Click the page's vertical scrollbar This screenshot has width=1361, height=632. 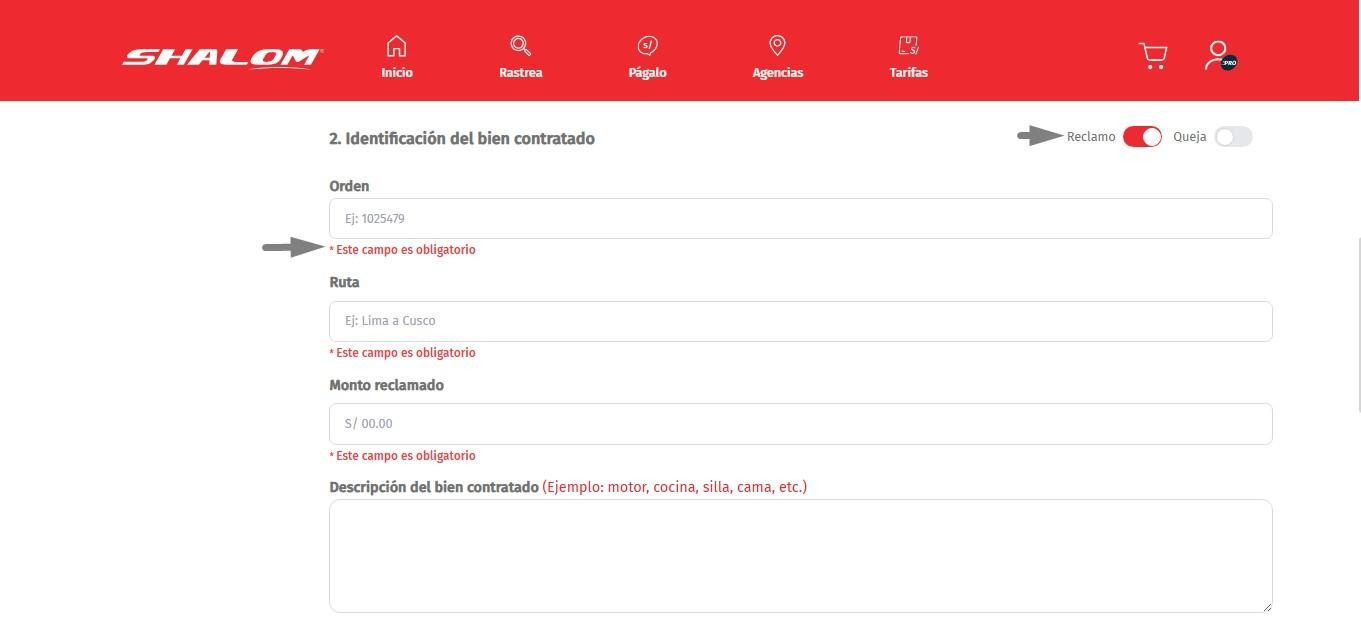pos(1357,325)
